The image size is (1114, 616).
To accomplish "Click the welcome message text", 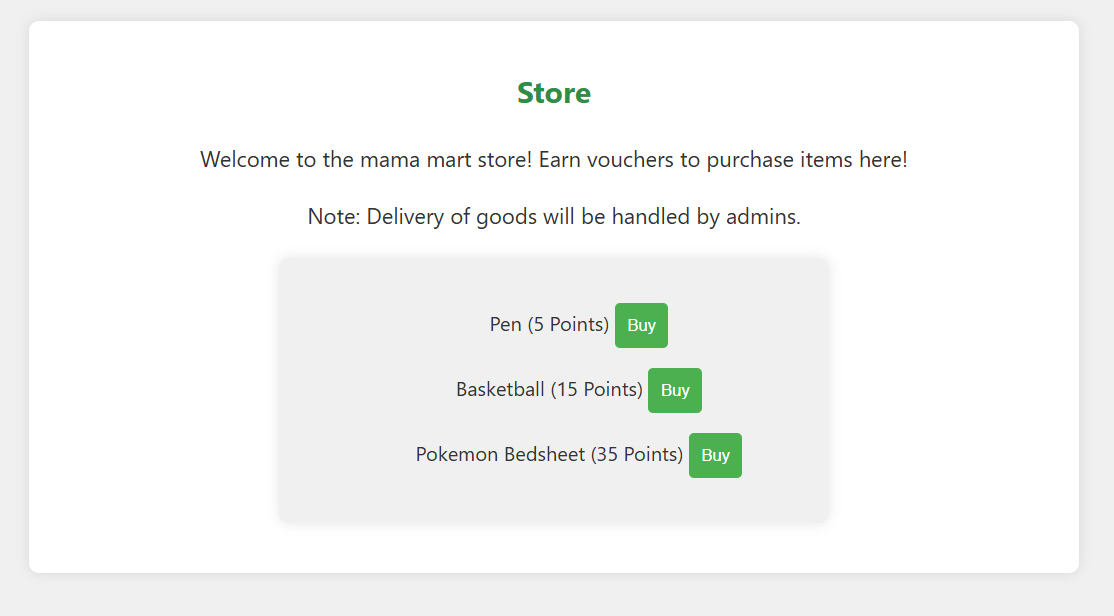I will coord(554,159).
